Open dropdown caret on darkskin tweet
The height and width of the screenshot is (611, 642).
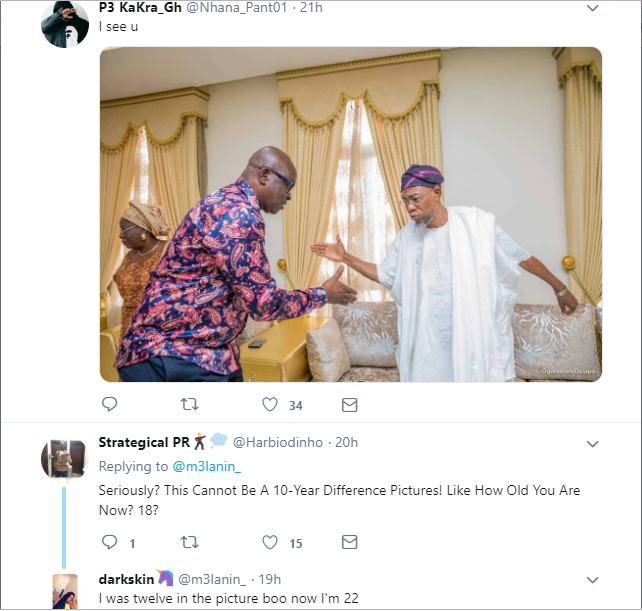point(592,579)
